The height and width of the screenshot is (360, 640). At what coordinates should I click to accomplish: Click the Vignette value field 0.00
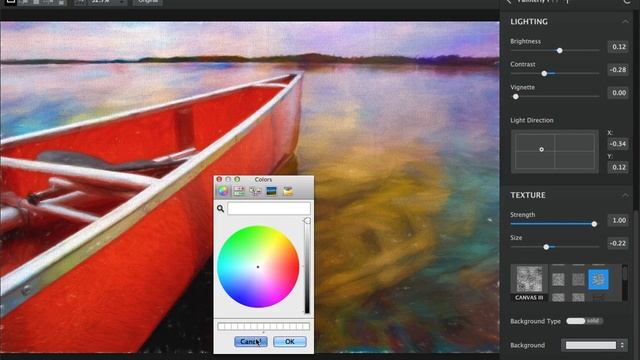(x=618, y=93)
